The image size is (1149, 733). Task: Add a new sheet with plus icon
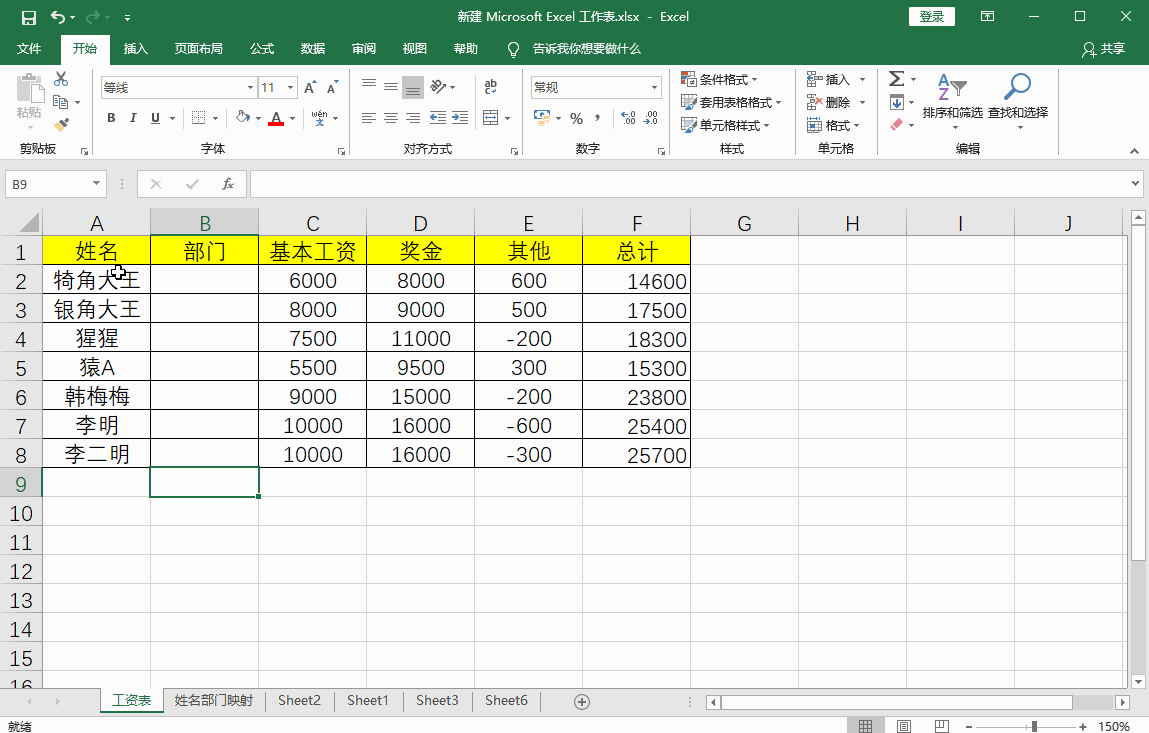582,701
